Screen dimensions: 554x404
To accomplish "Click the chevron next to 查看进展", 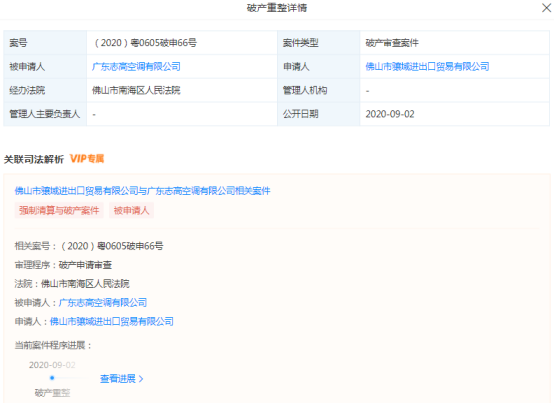I will coord(141,379).
